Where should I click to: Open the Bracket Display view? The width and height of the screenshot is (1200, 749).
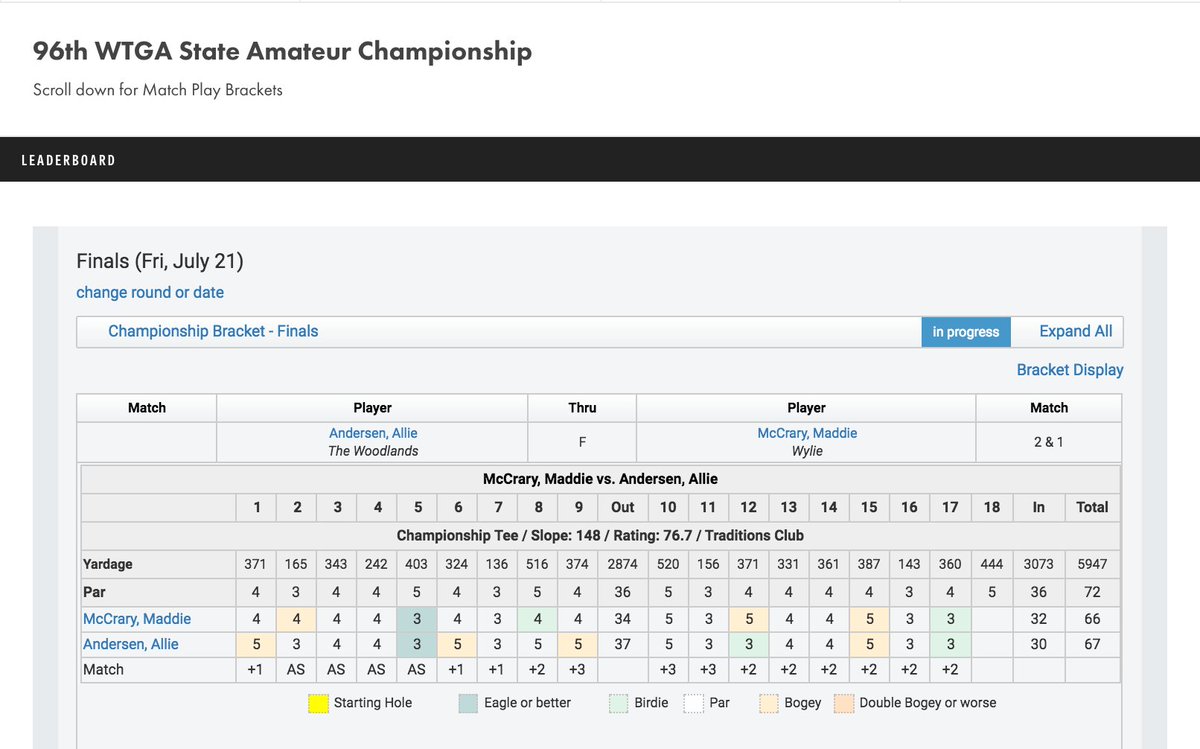tap(1070, 369)
